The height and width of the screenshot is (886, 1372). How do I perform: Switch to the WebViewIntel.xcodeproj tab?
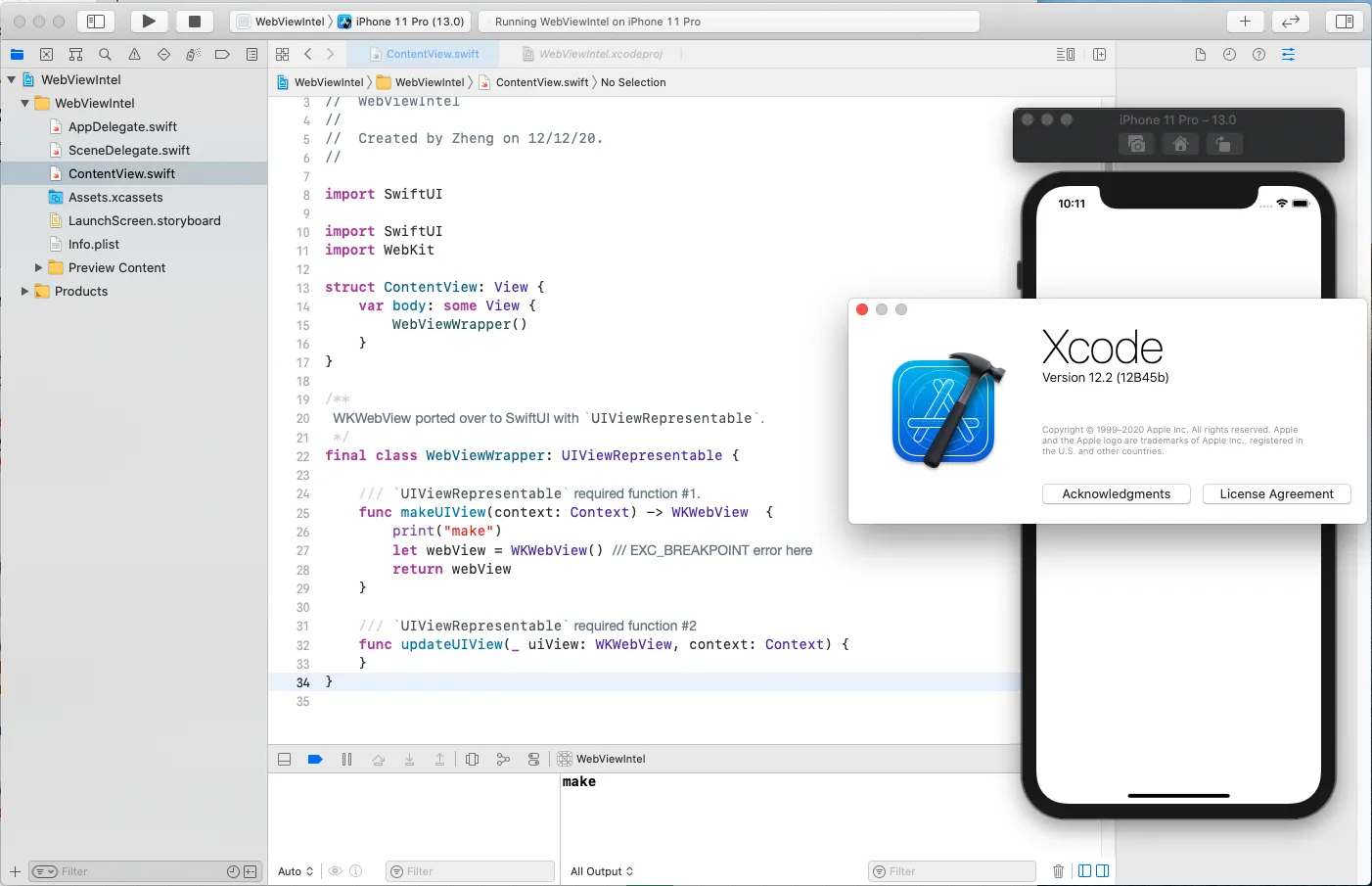pyautogui.click(x=593, y=55)
